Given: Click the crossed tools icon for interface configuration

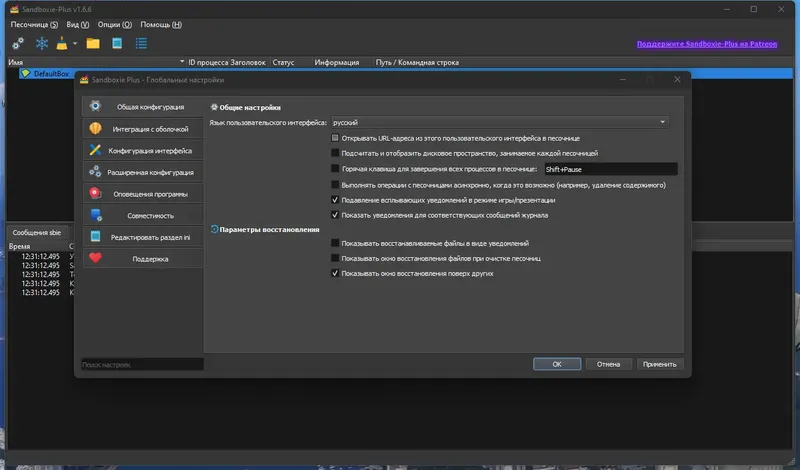Looking at the screenshot, I should pos(95,150).
